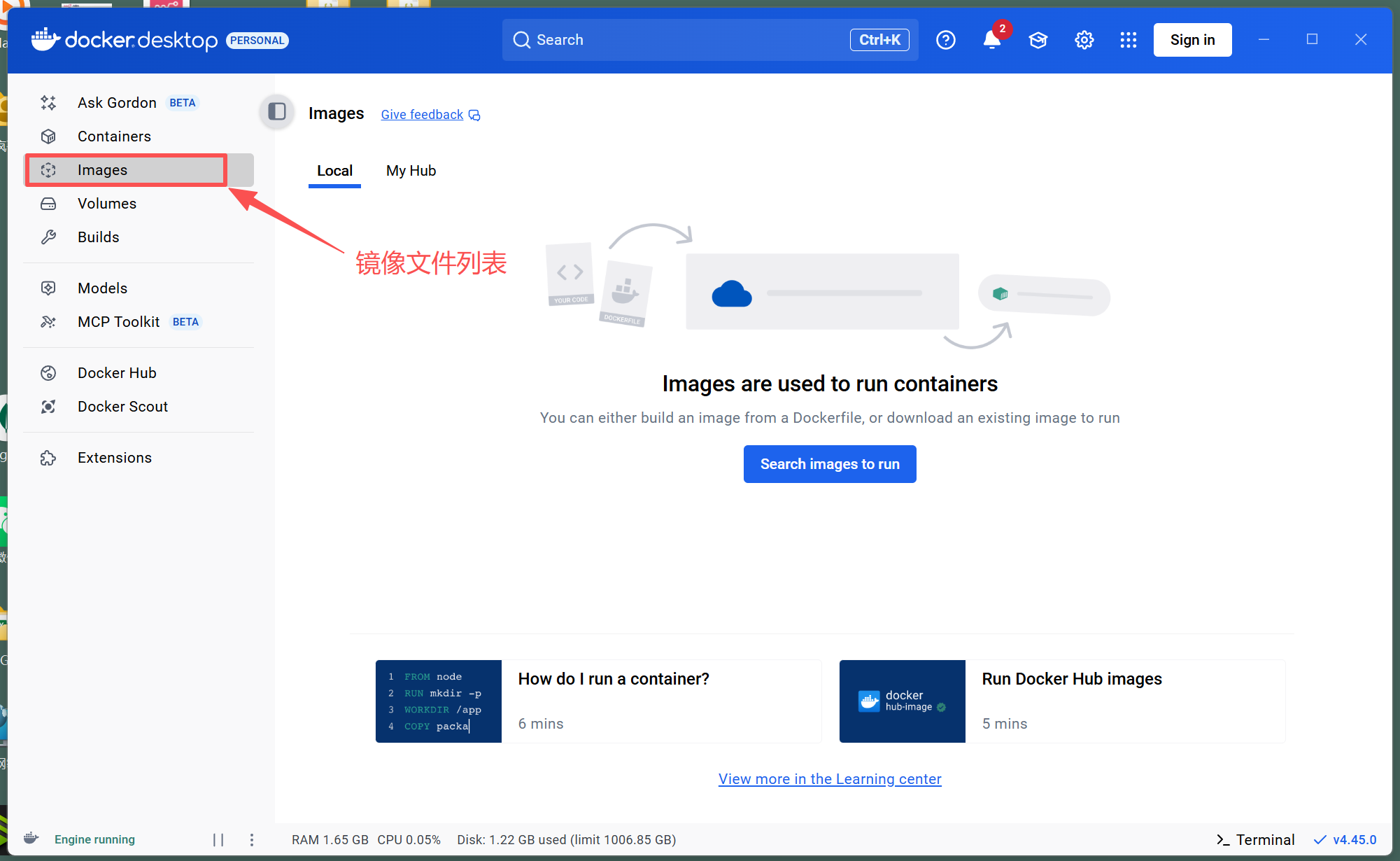Pause the Docker engine
Viewport: 1400px width, 861px height.
(218, 839)
